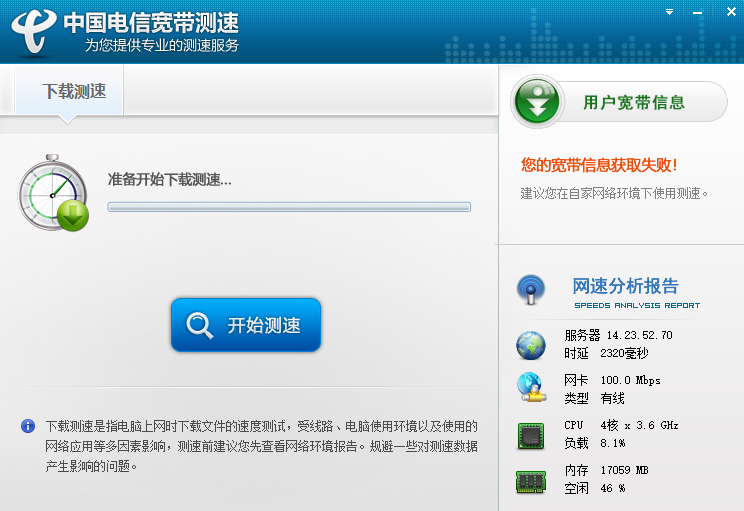Click the download test progress bar
Image resolution: width=744 pixels, height=511 pixels.
click(289, 207)
